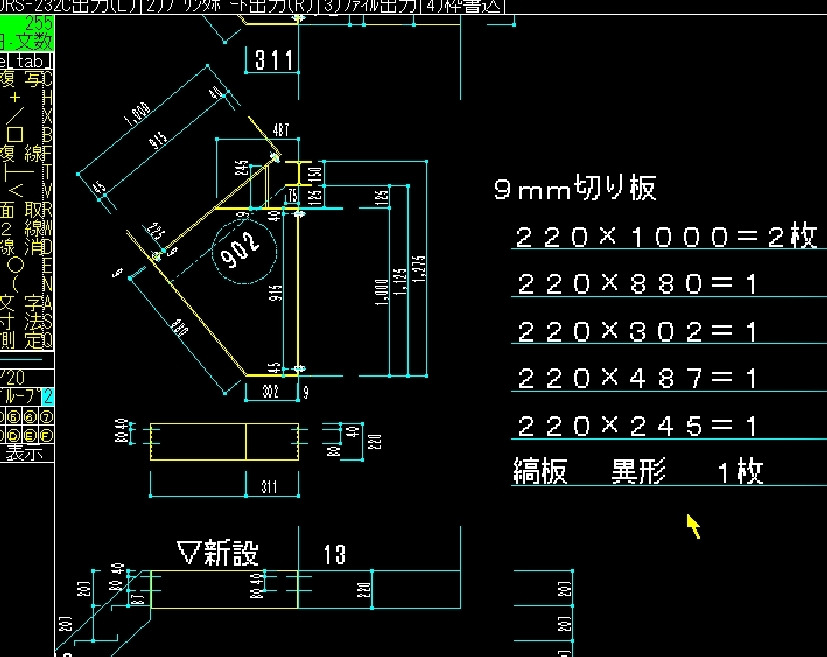827x657 pixels.
Task: Click the 1,125 vertical dimension text
Action: coord(400,282)
